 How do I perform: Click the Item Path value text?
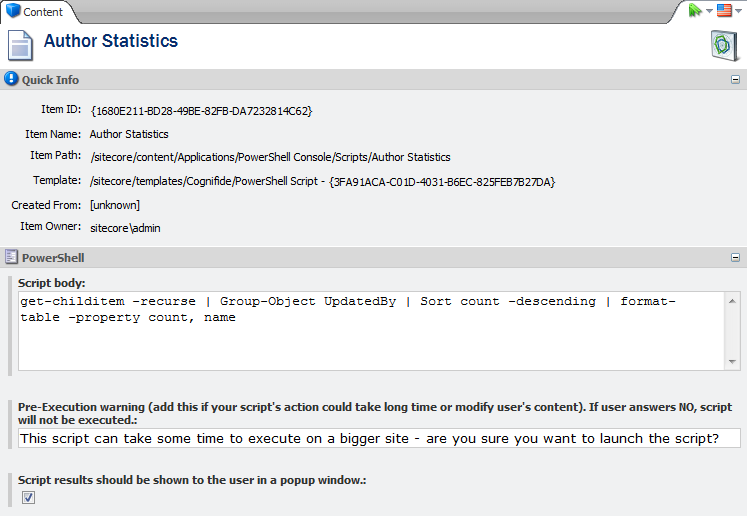click(x=270, y=157)
